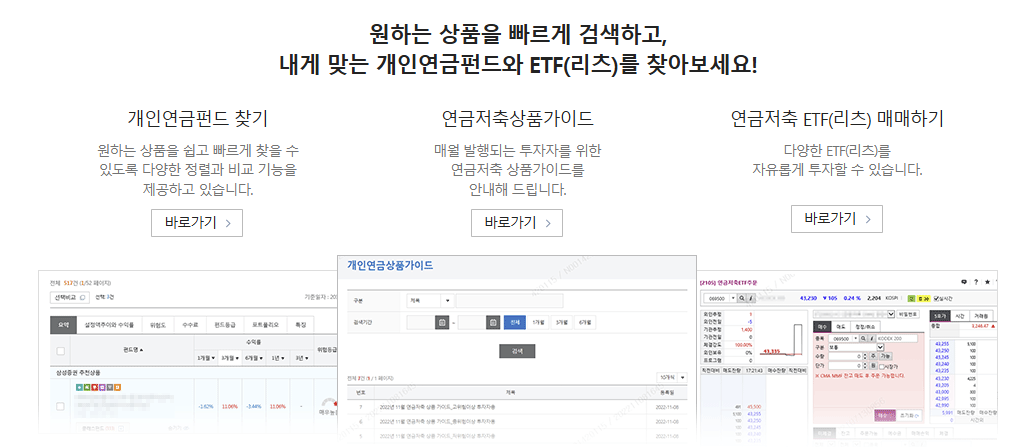This screenshot has width=1026, height=447.
Task: Click the 비밀번호 button in ETF order window
Action: coord(908,314)
